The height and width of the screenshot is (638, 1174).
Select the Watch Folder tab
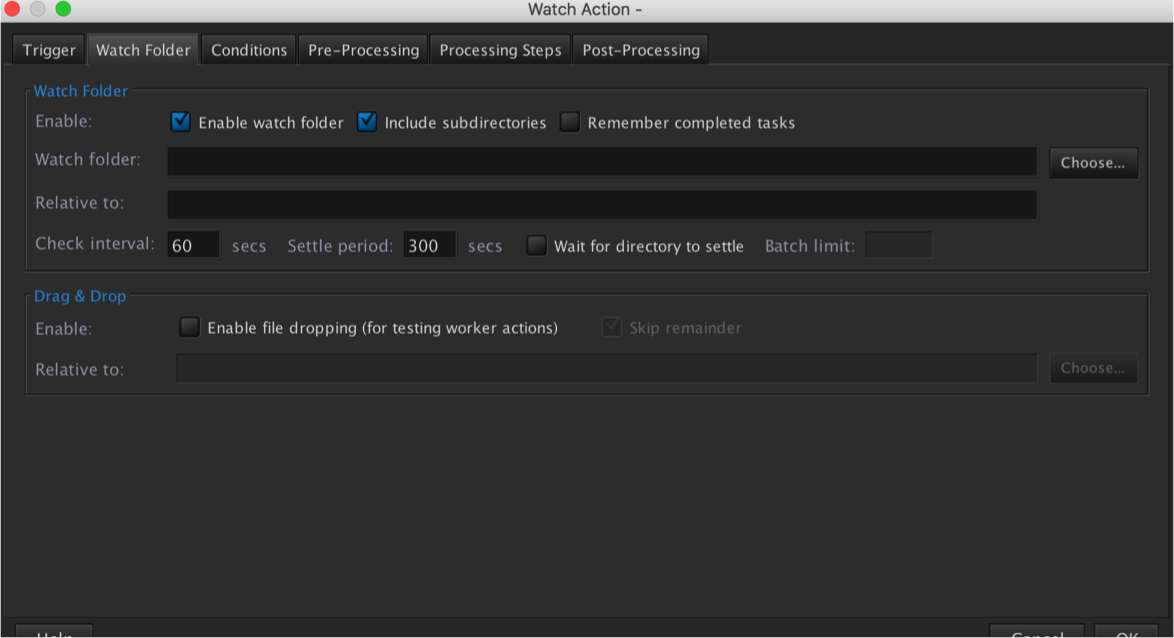143,50
